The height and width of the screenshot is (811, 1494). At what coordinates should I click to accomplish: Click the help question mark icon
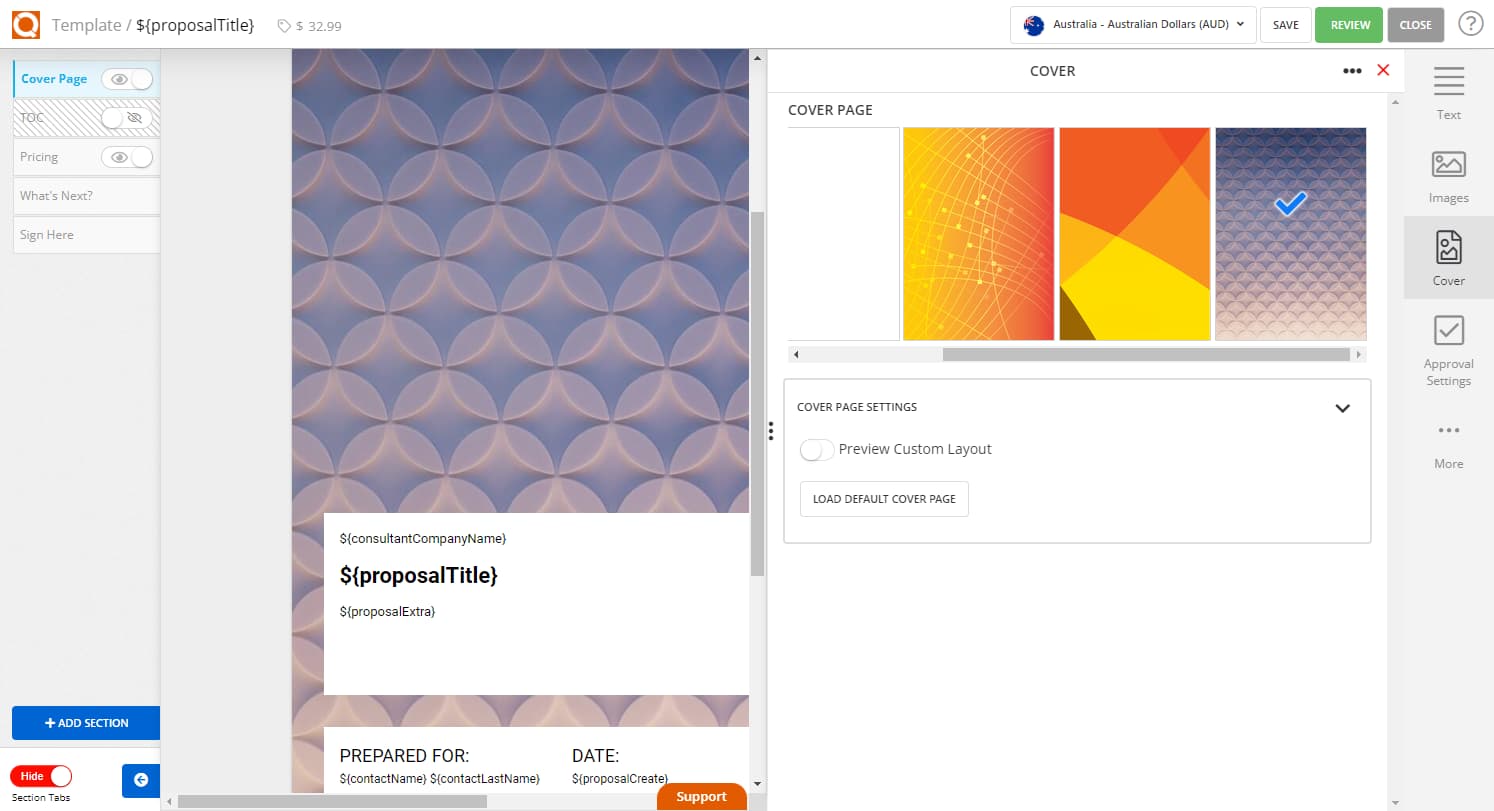tap(1470, 24)
